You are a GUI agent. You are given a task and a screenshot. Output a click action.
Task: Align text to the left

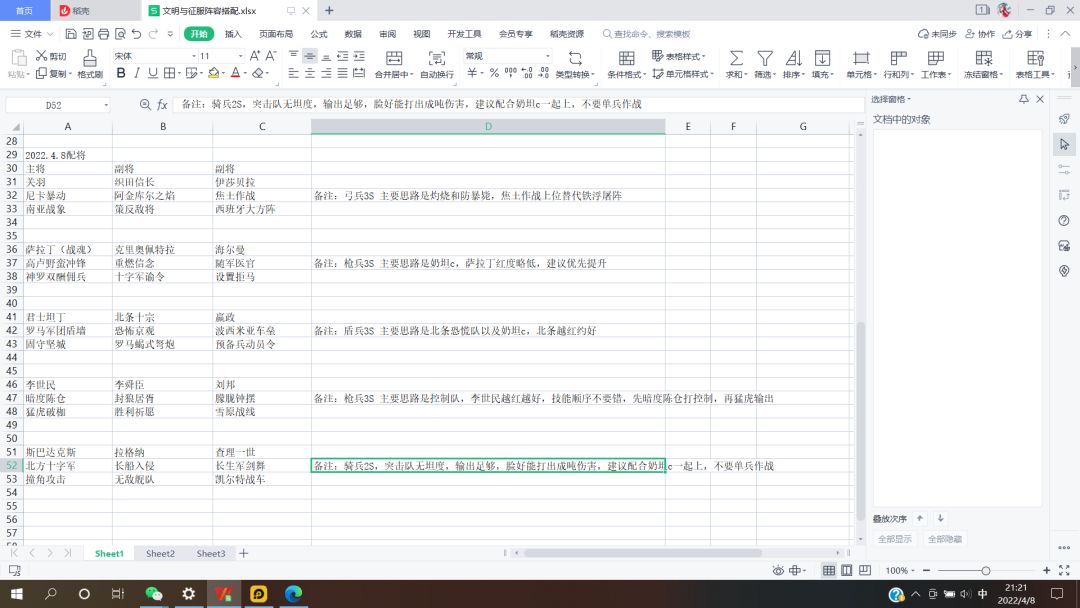click(293, 73)
